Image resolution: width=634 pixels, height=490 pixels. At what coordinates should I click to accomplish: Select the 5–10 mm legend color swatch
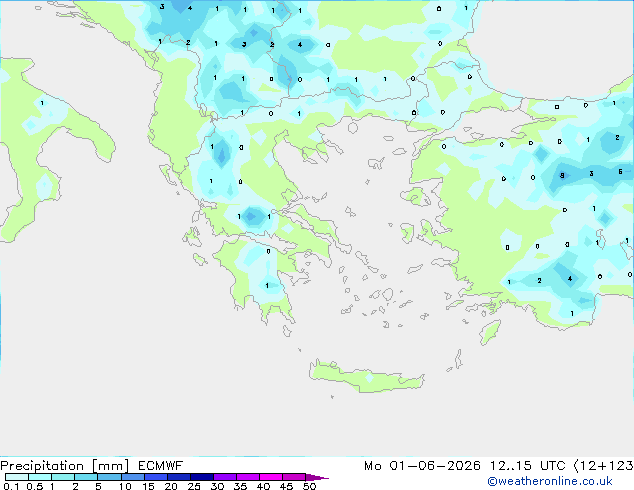point(109,477)
